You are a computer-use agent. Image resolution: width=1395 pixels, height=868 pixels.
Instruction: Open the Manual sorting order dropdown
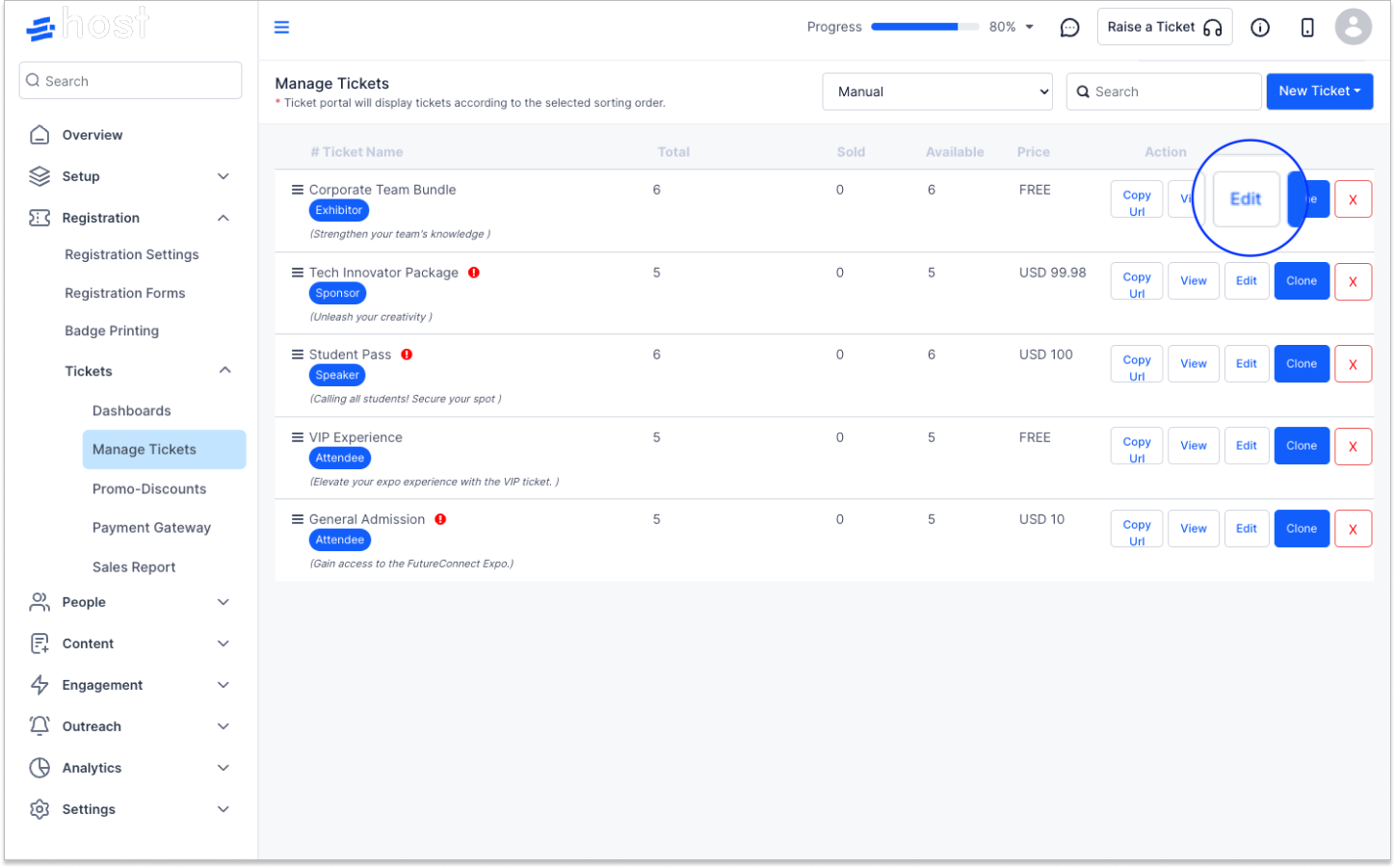(937, 92)
